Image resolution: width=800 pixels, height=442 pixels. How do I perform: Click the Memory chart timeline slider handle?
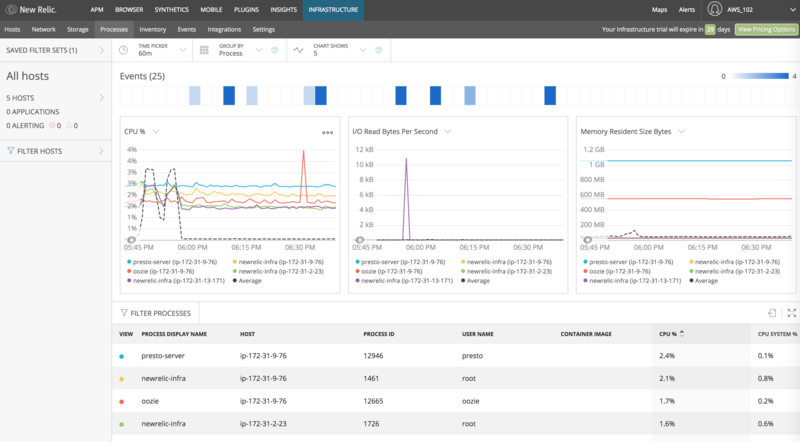[588, 239]
